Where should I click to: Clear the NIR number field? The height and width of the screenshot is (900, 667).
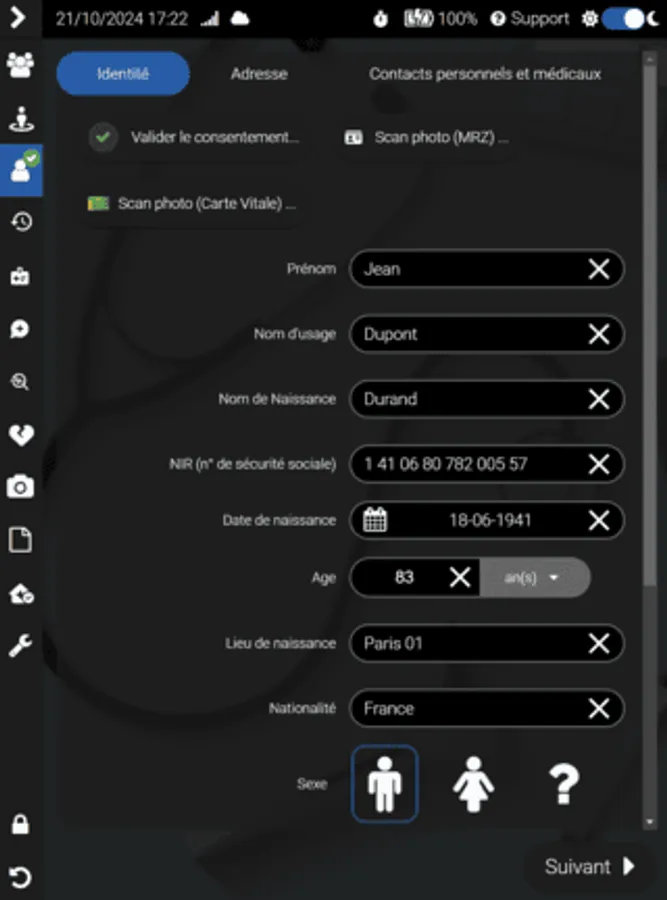599,464
